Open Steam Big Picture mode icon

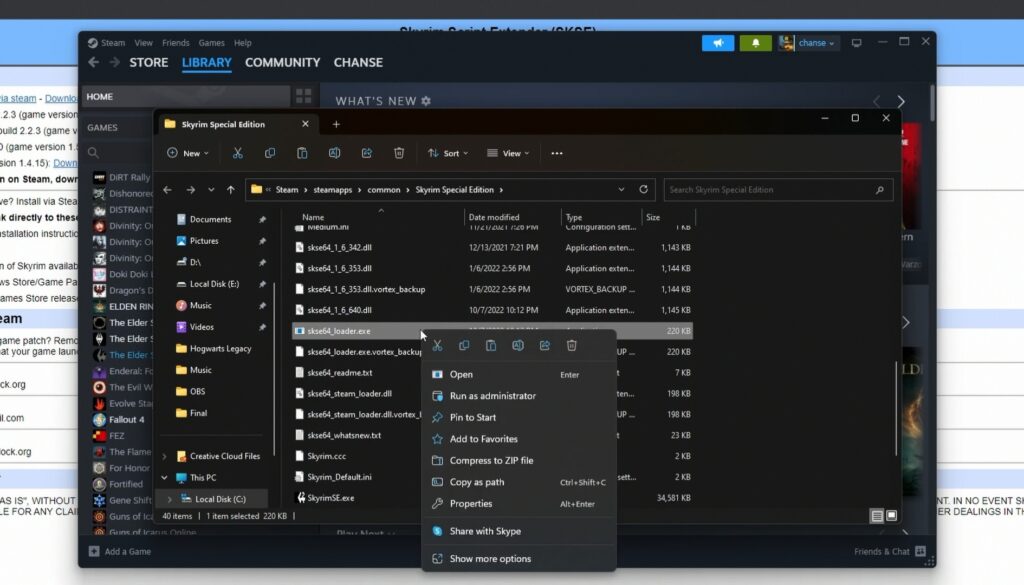pyautogui.click(x=856, y=43)
